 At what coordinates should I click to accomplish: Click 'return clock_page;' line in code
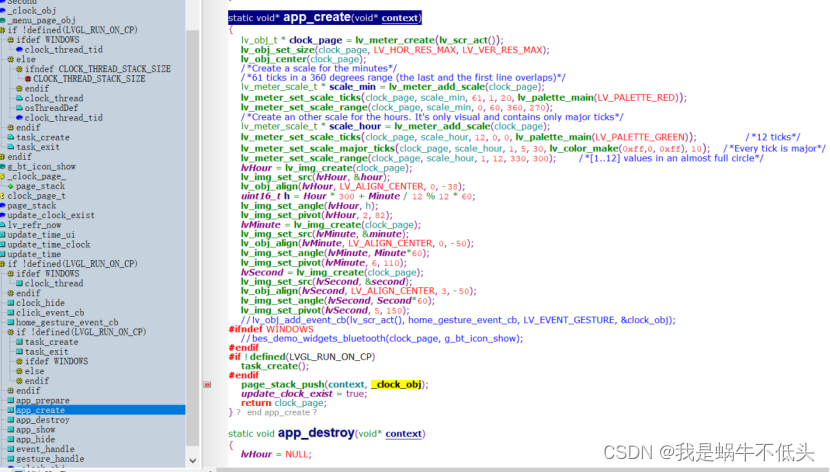(x=284, y=403)
